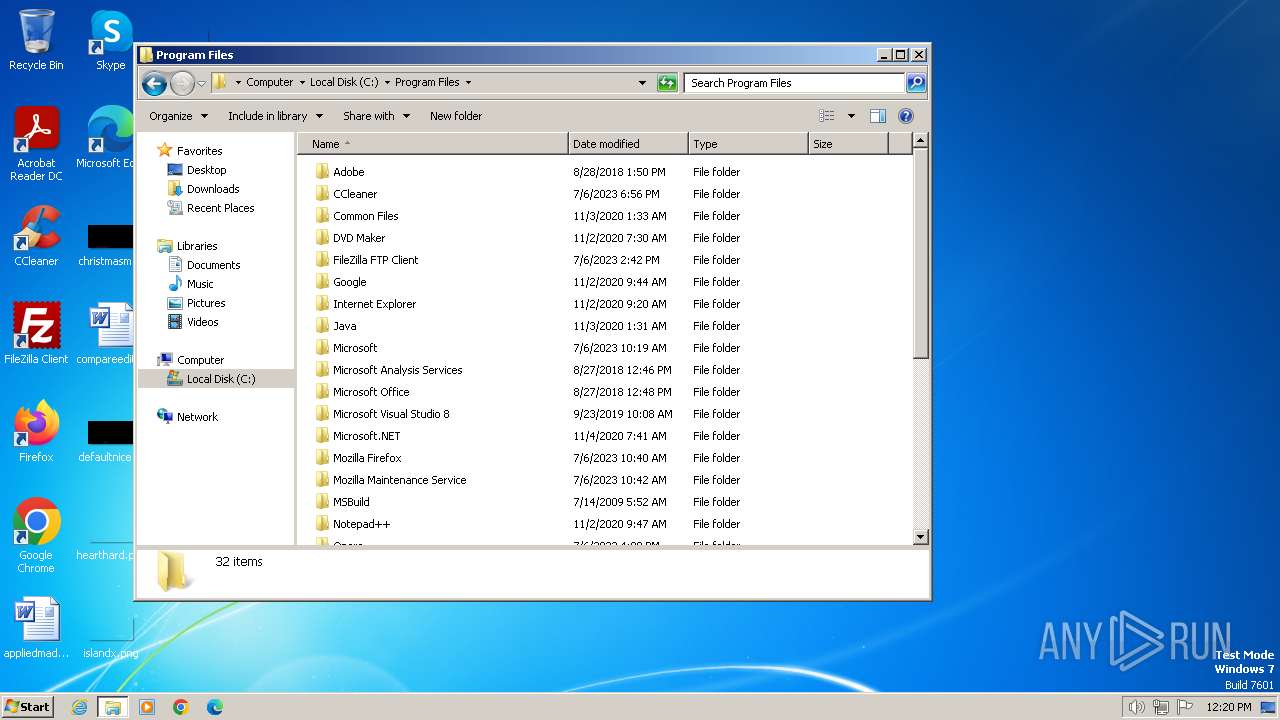Select the Microsoft Analysis Services folder
This screenshot has width=1280, height=720.
[397, 370]
